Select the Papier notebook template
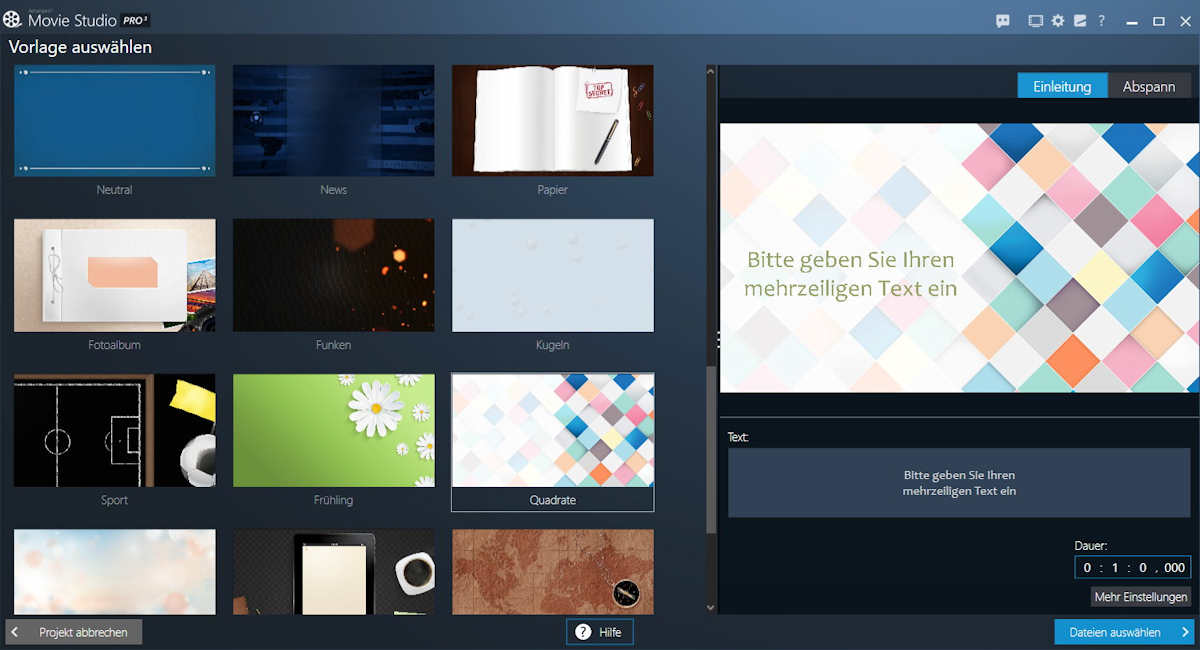The width and height of the screenshot is (1200, 650). point(552,120)
